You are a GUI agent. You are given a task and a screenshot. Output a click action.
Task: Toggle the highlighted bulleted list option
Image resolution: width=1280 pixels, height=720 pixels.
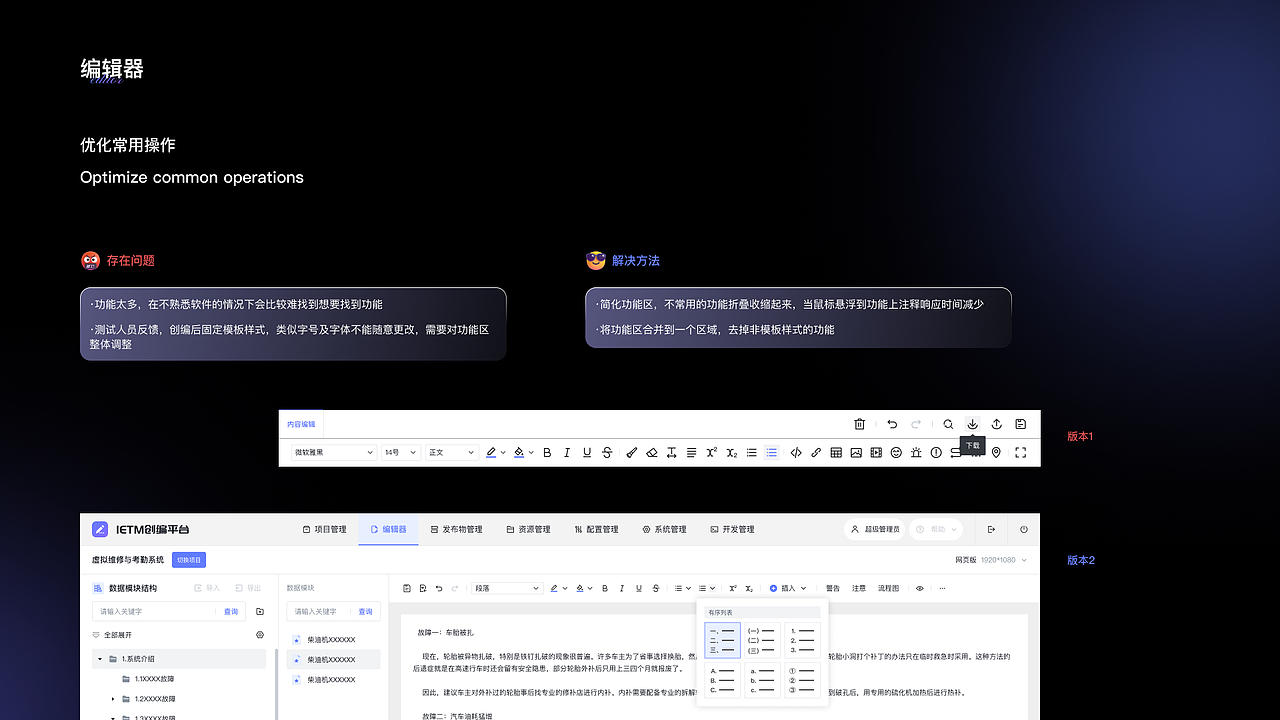tap(771, 452)
